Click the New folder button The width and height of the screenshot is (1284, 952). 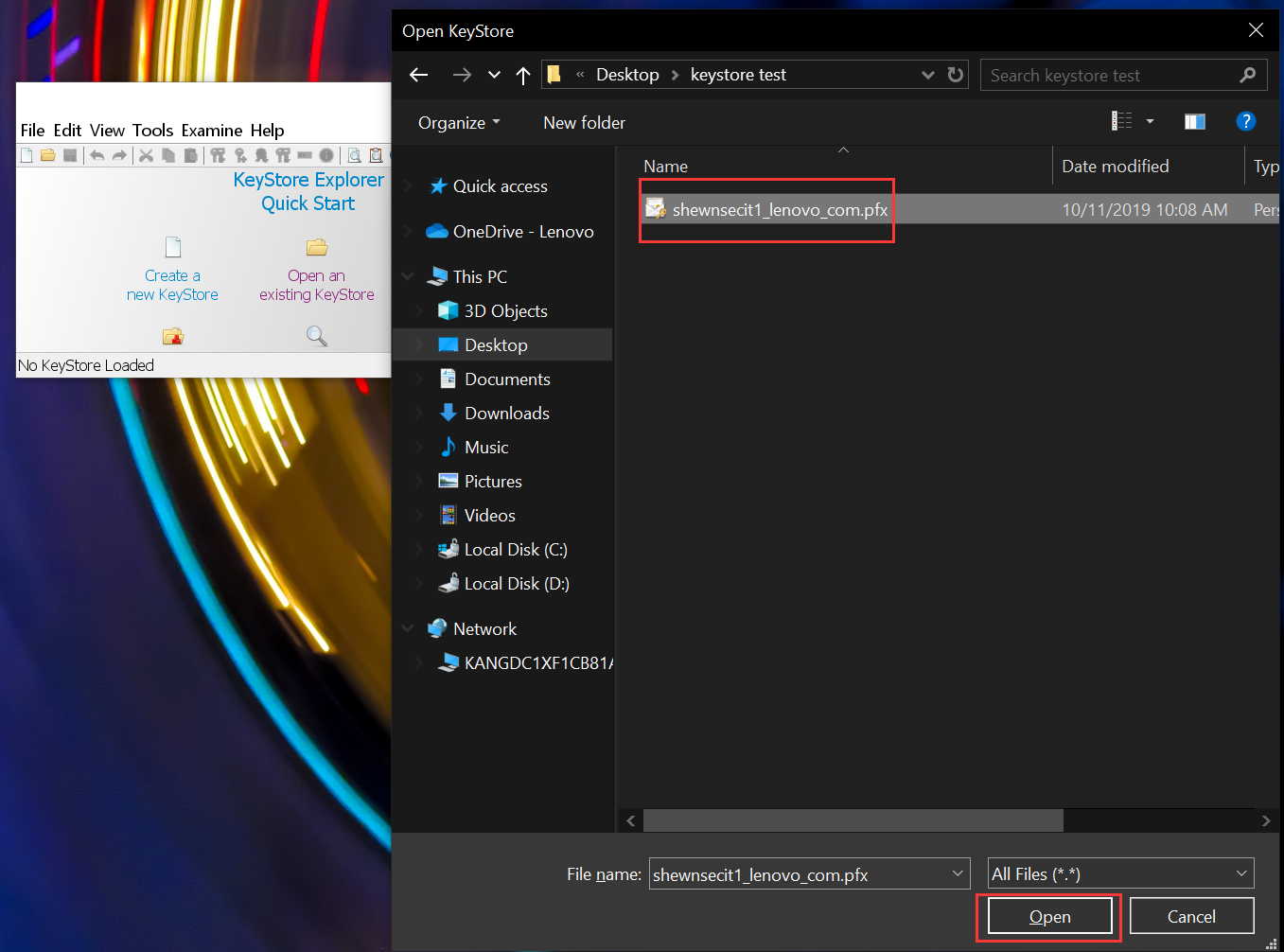tap(584, 122)
